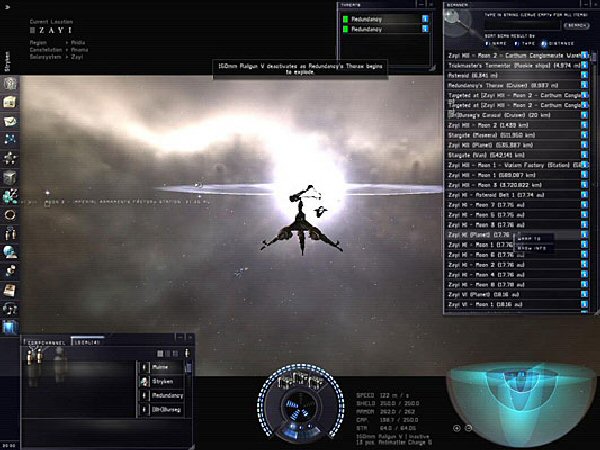Click the ring-shaped icon in the sidebar
Screen dimensions: 600x450
pyautogui.click(x=10, y=215)
